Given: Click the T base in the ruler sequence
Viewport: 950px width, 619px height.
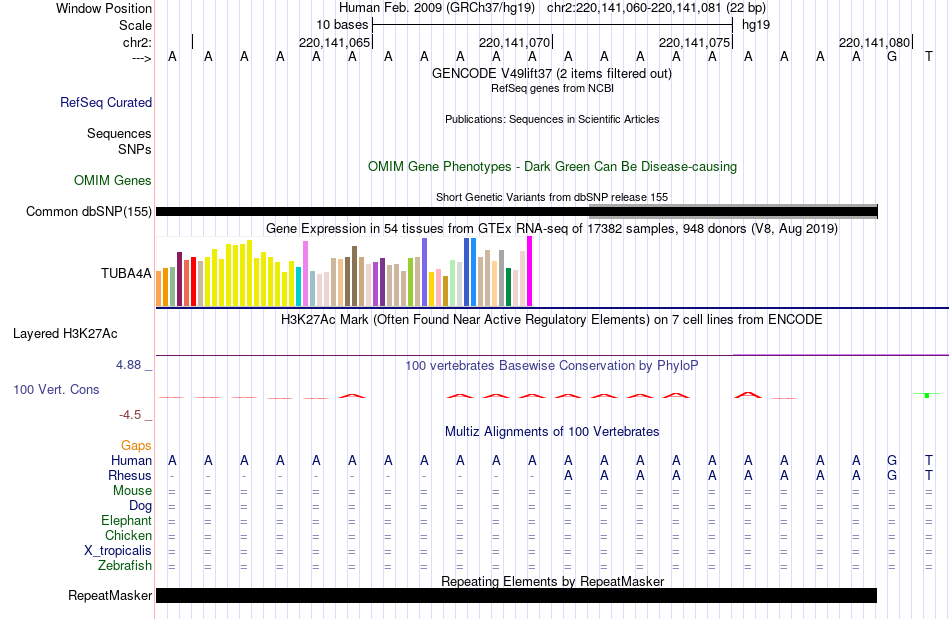Looking at the screenshot, I should [929, 57].
